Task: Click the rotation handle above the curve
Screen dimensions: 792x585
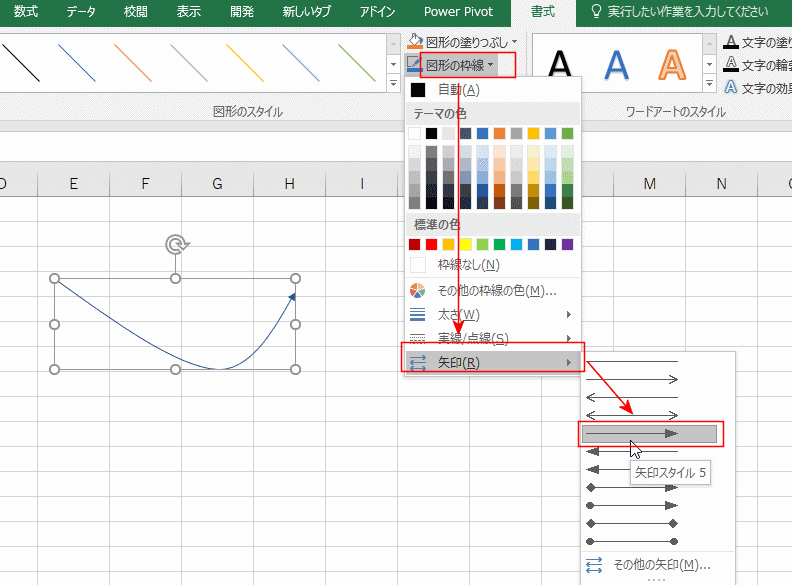Action: (176, 243)
